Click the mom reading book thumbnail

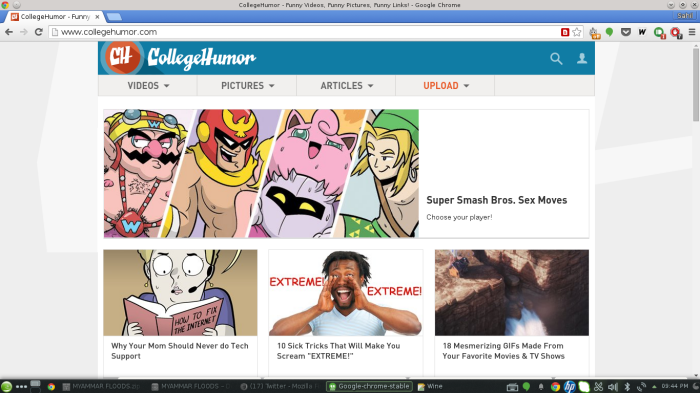[180, 293]
